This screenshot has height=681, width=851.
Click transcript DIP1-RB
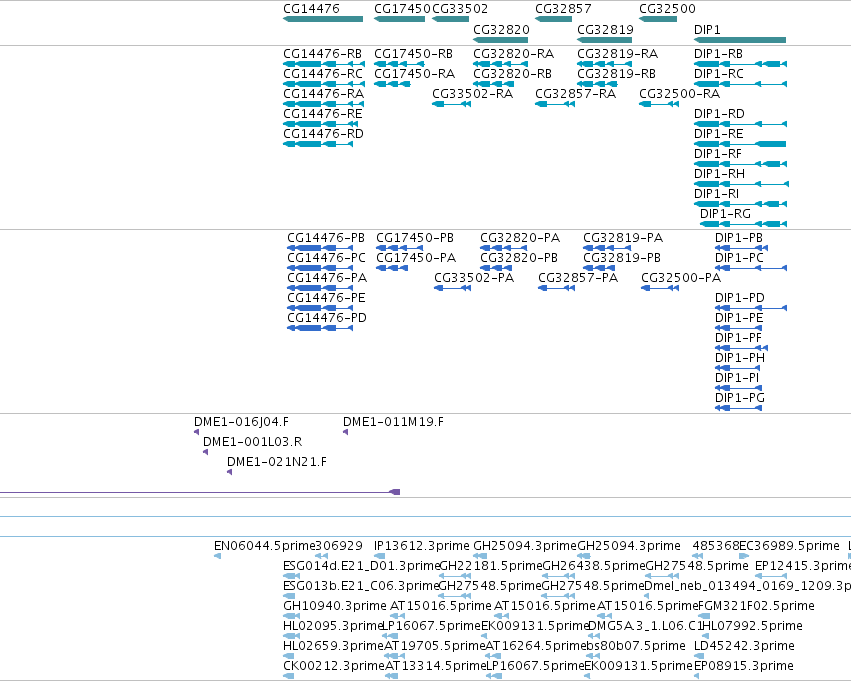point(740,64)
